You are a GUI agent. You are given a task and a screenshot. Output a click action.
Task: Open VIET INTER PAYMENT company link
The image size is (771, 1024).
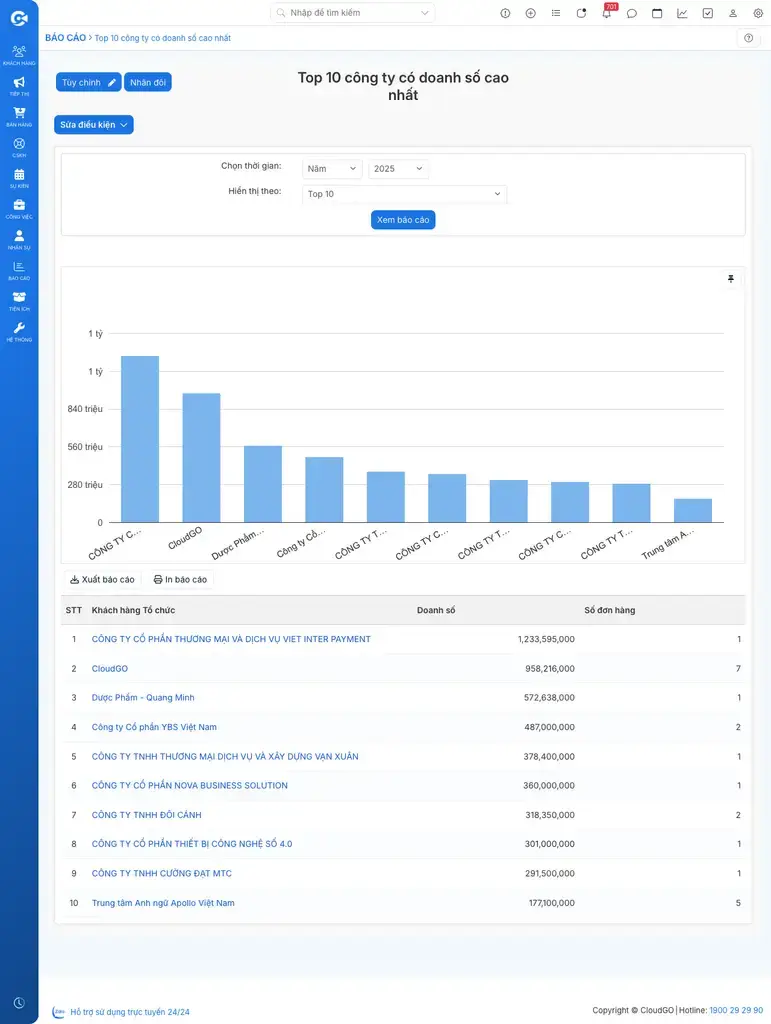tap(231, 639)
